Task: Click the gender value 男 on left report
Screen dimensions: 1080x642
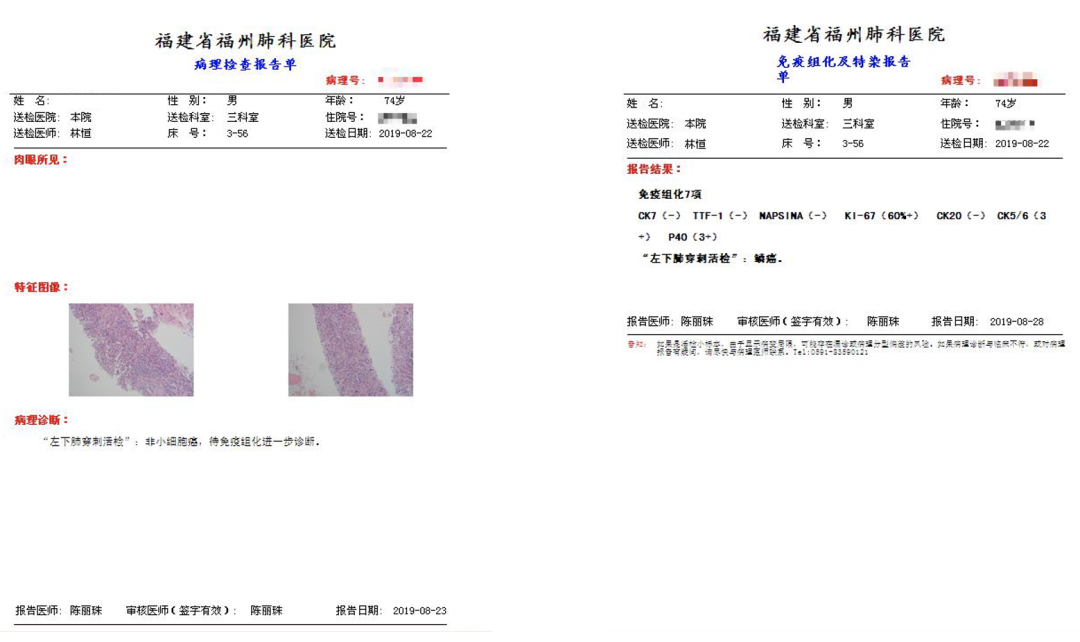Action: pyautogui.click(x=232, y=101)
